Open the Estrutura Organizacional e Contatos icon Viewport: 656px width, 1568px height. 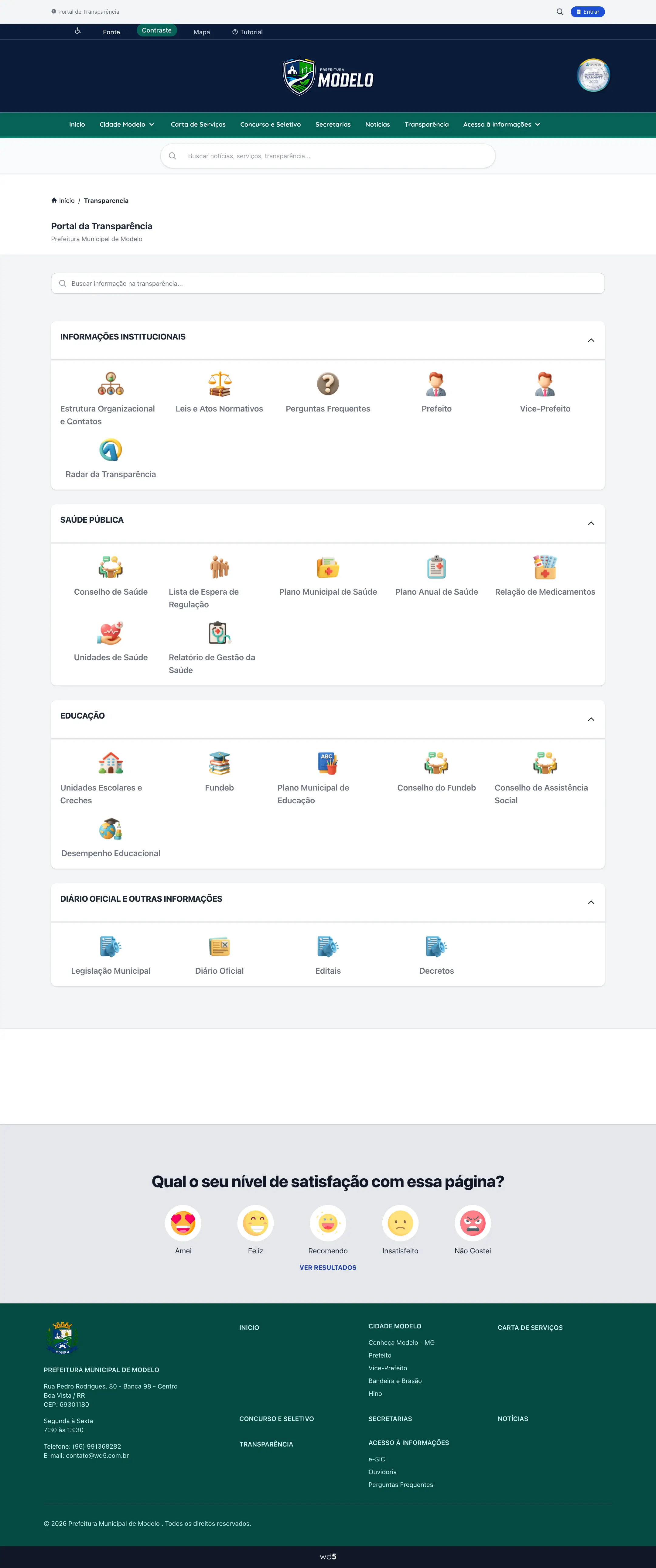click(111, 384)
